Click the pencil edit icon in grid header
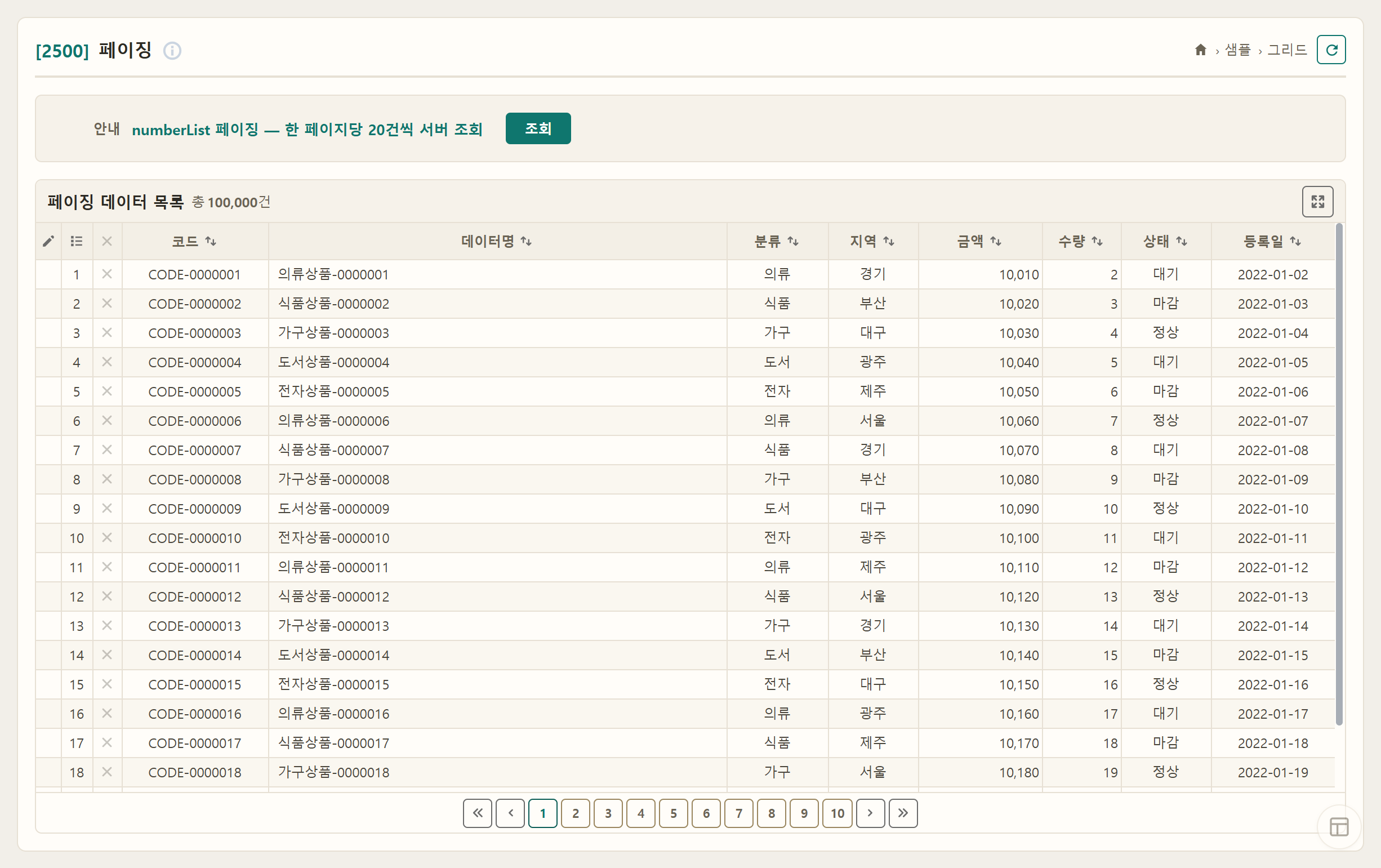The width and height of the screenshot is (1381, 868). click(49, 241)
